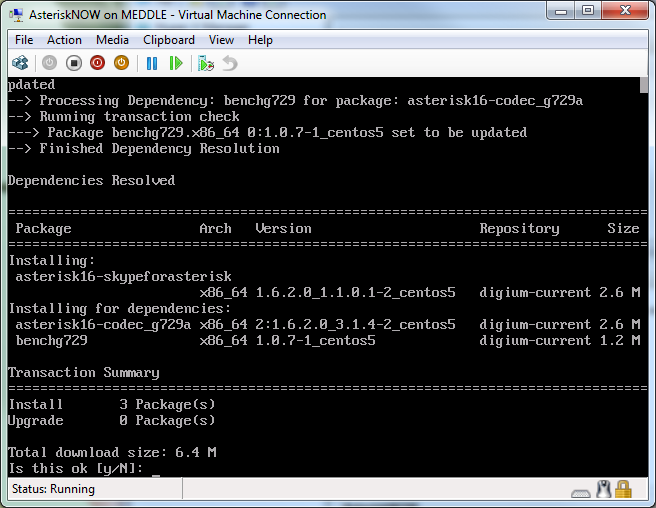The height and width of the screenshot is (508, 656).
Task: Click the padlock security icon in status bar
Action: click(623, 489)
